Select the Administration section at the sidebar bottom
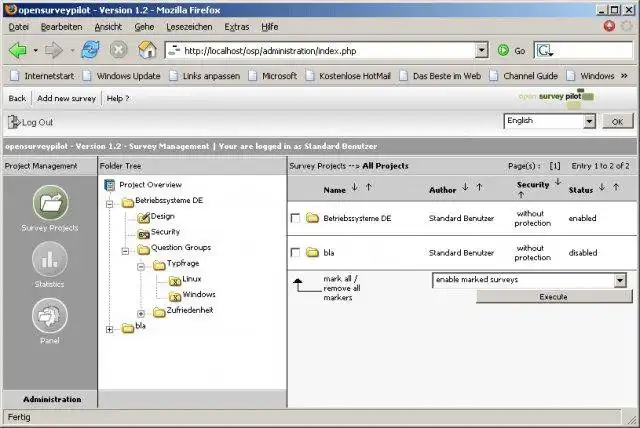Image resolution: width=640 pixels, height=428 pixels. (x=52, y=399)
